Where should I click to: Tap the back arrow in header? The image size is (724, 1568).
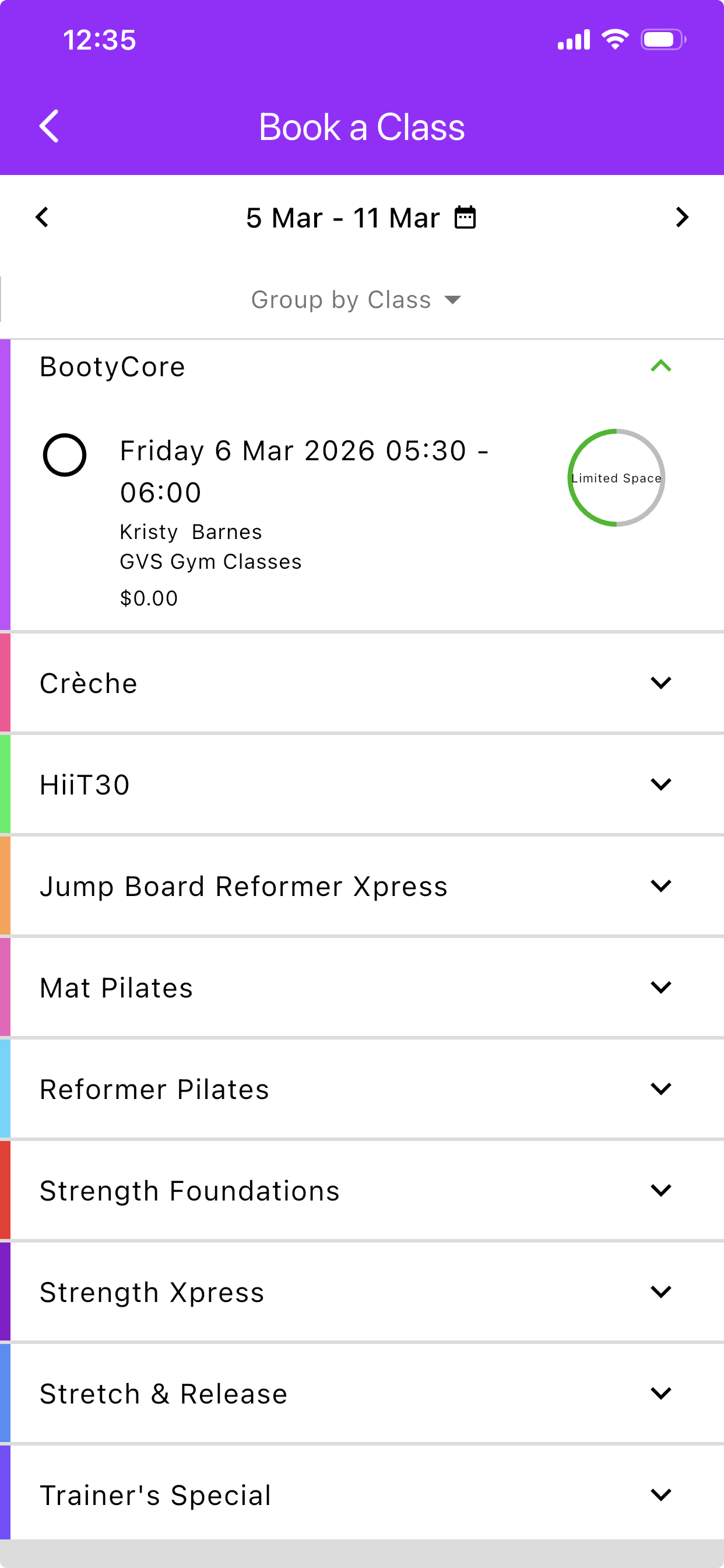click(48, 127)
